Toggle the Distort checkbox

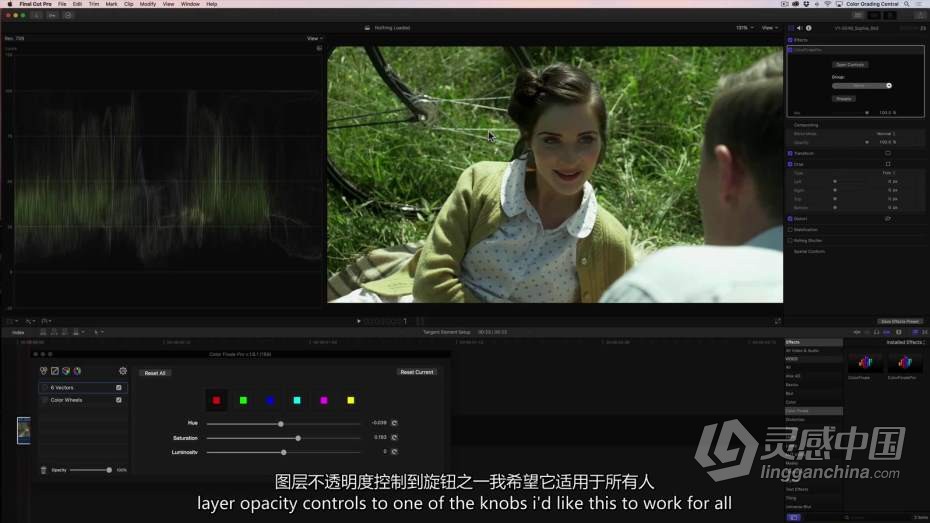[x=790, y=219]
